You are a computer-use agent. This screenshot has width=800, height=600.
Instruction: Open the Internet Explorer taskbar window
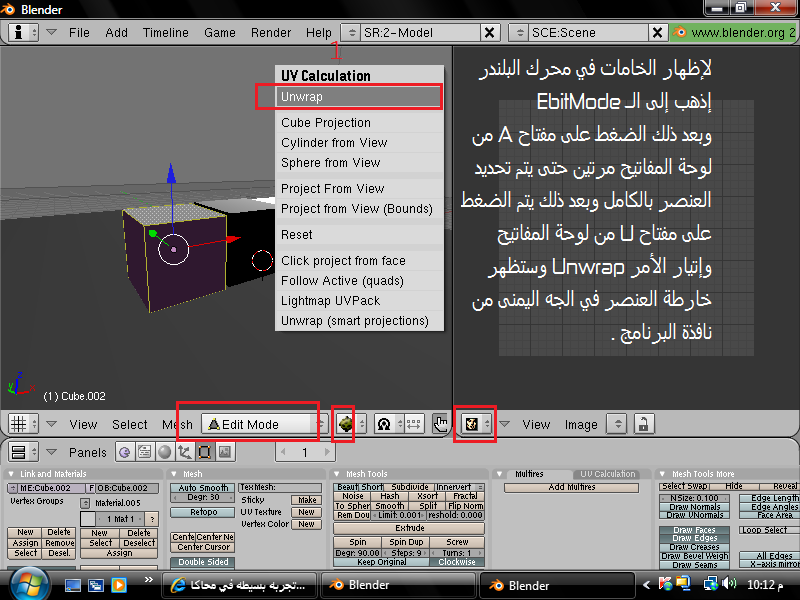pyautogui.click(x=239, y=585)
